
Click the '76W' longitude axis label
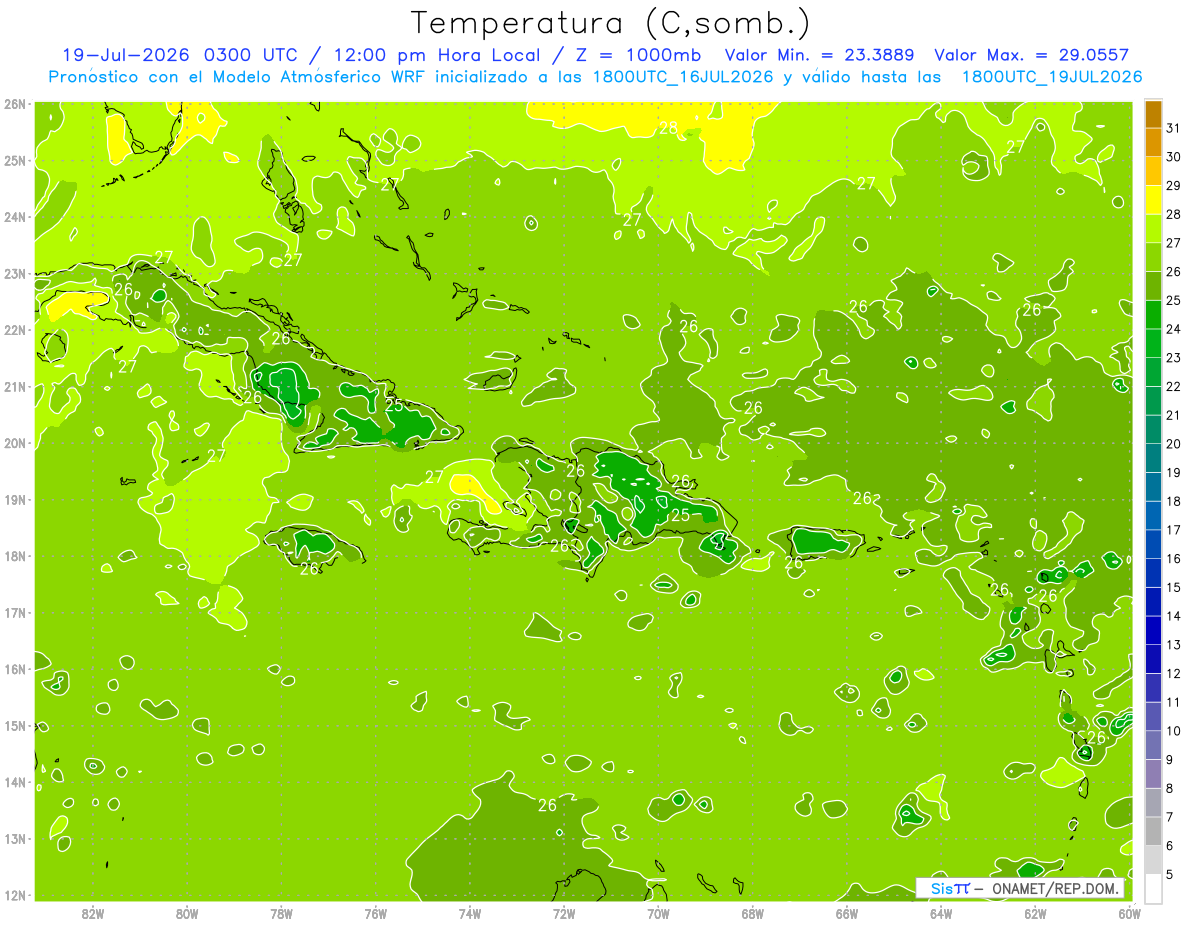376,913
